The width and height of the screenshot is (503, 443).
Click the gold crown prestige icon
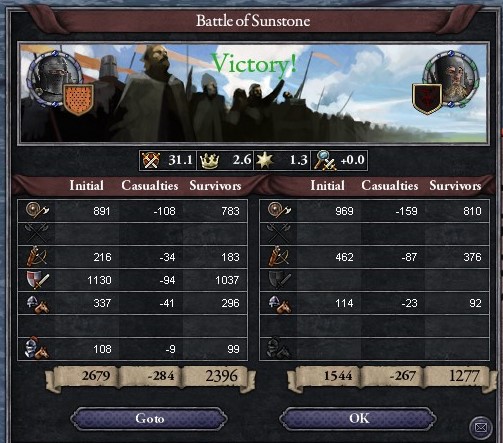click(209, 161)
